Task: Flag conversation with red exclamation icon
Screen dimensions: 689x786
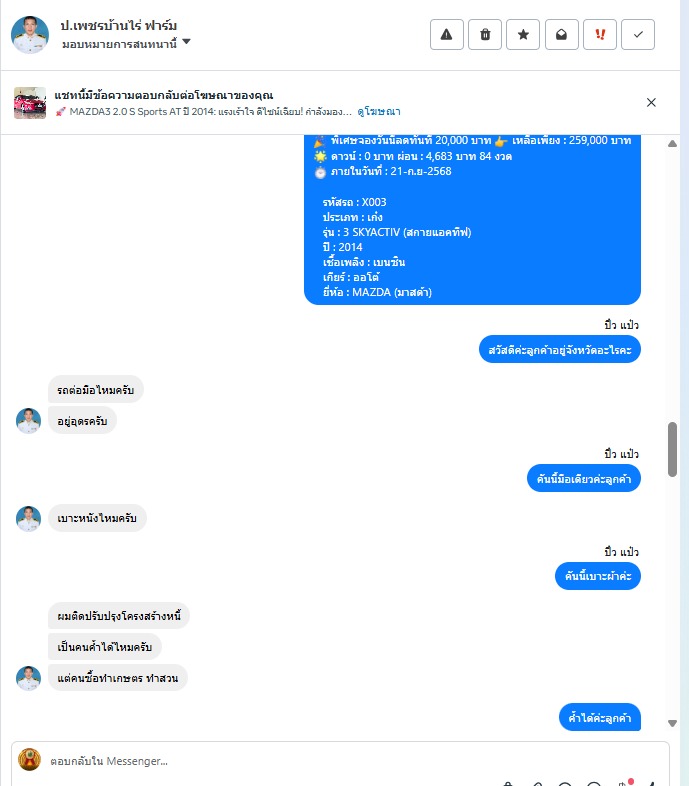Action: [600, 35]
